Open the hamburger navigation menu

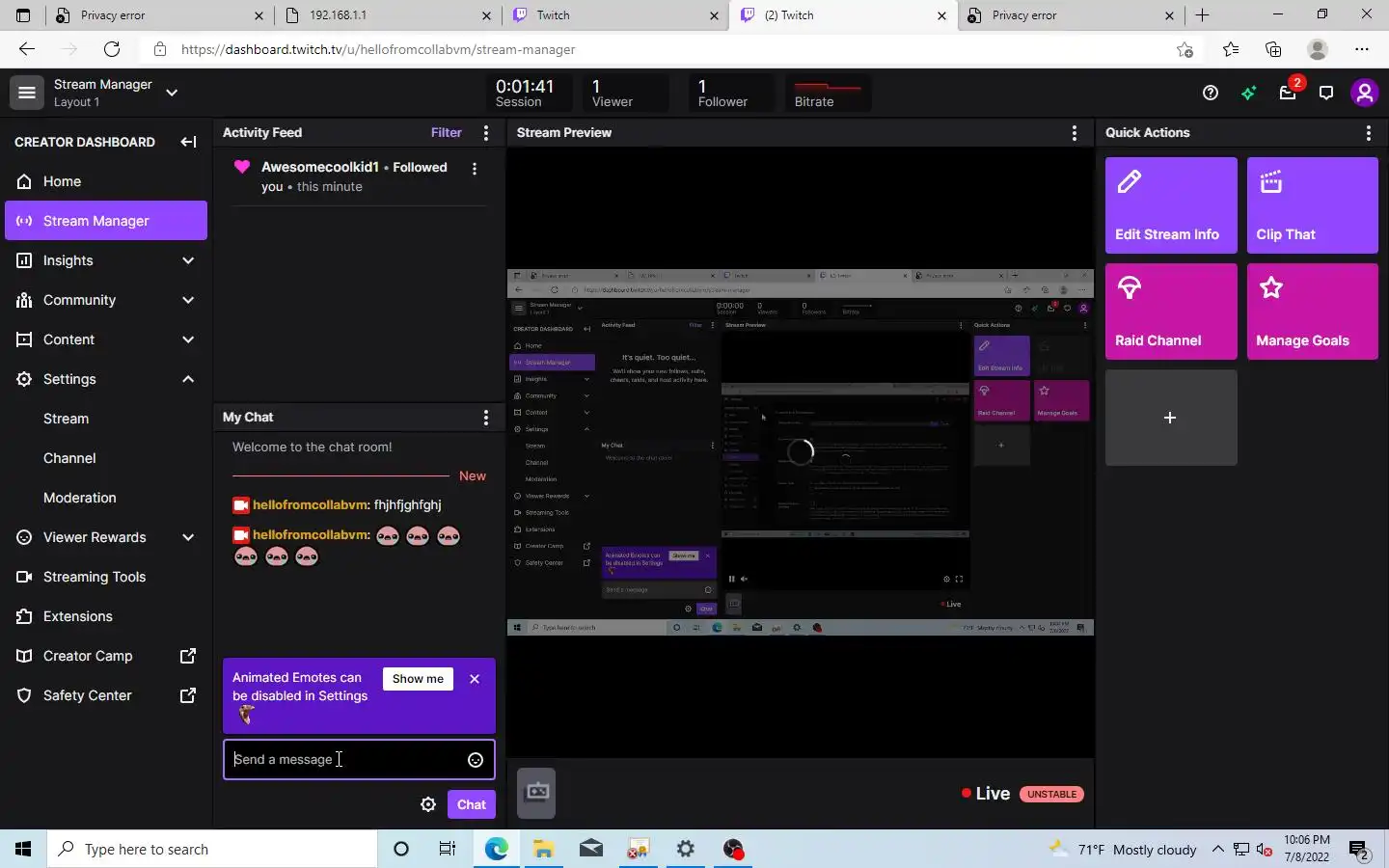pos(27,93)
